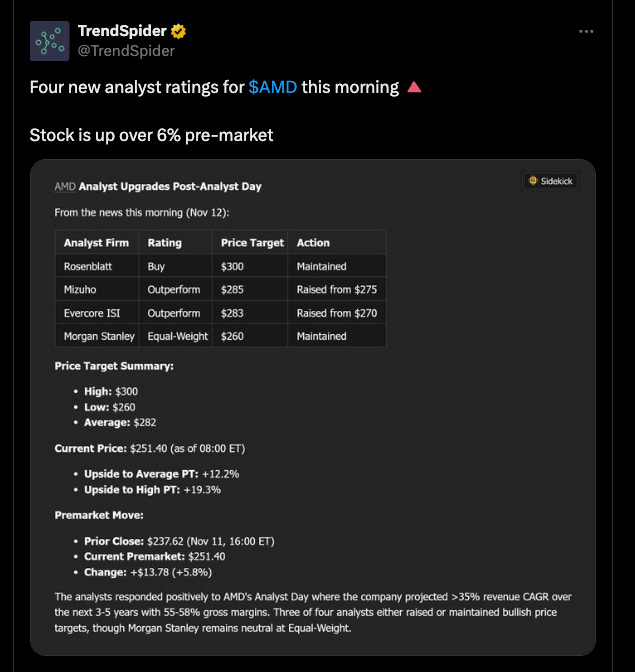Click the @TrendSpider handle

[x=126, y=50]
